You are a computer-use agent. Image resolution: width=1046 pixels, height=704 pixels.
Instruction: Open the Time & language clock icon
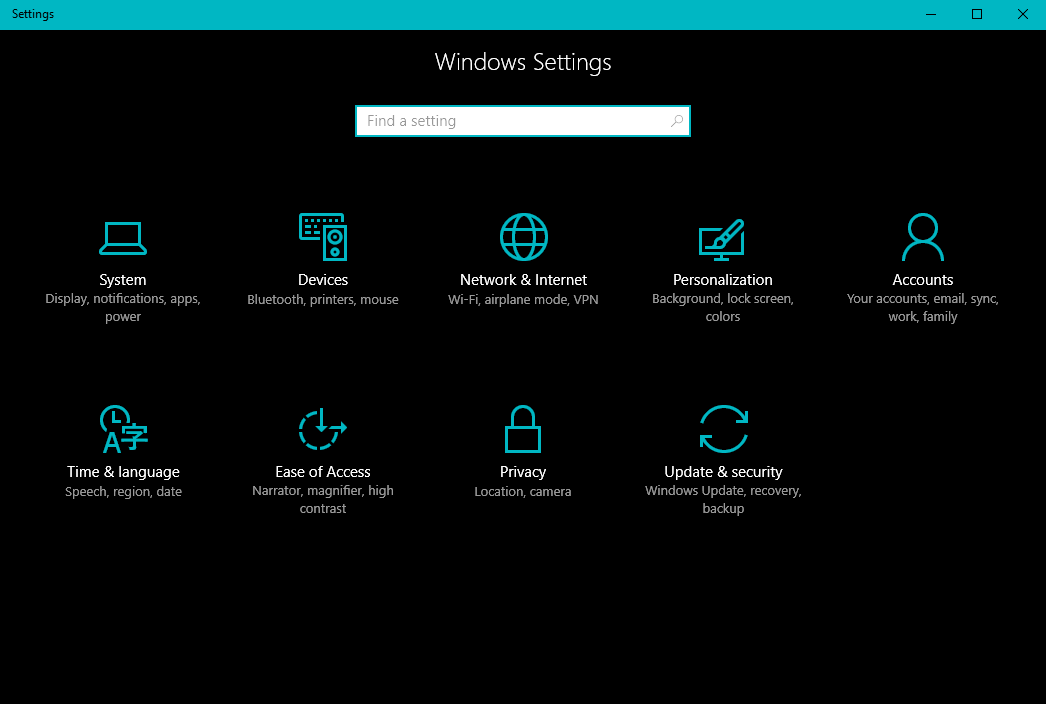coord(123,429)
